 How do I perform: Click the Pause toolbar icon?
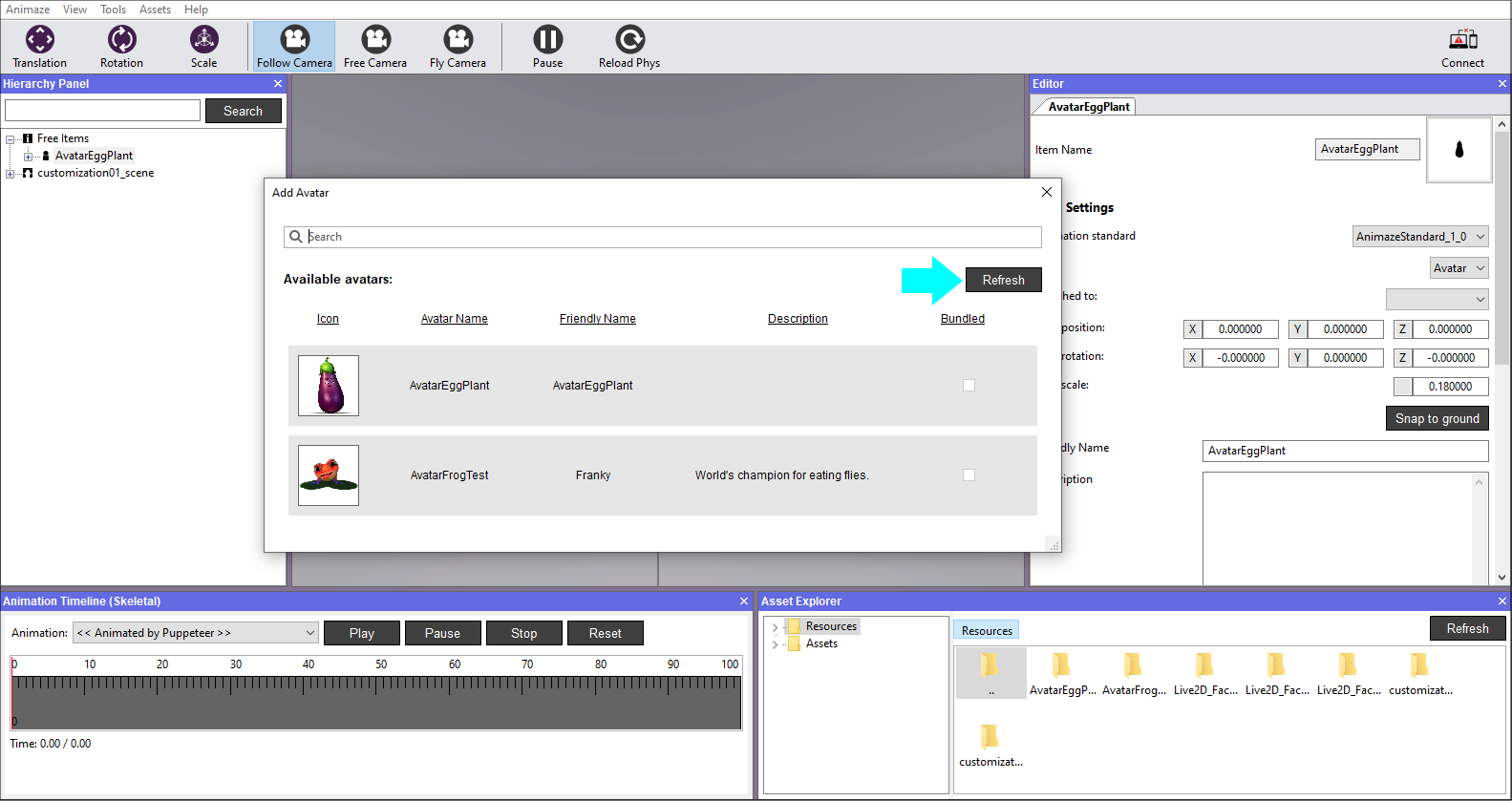pos(547,47)
